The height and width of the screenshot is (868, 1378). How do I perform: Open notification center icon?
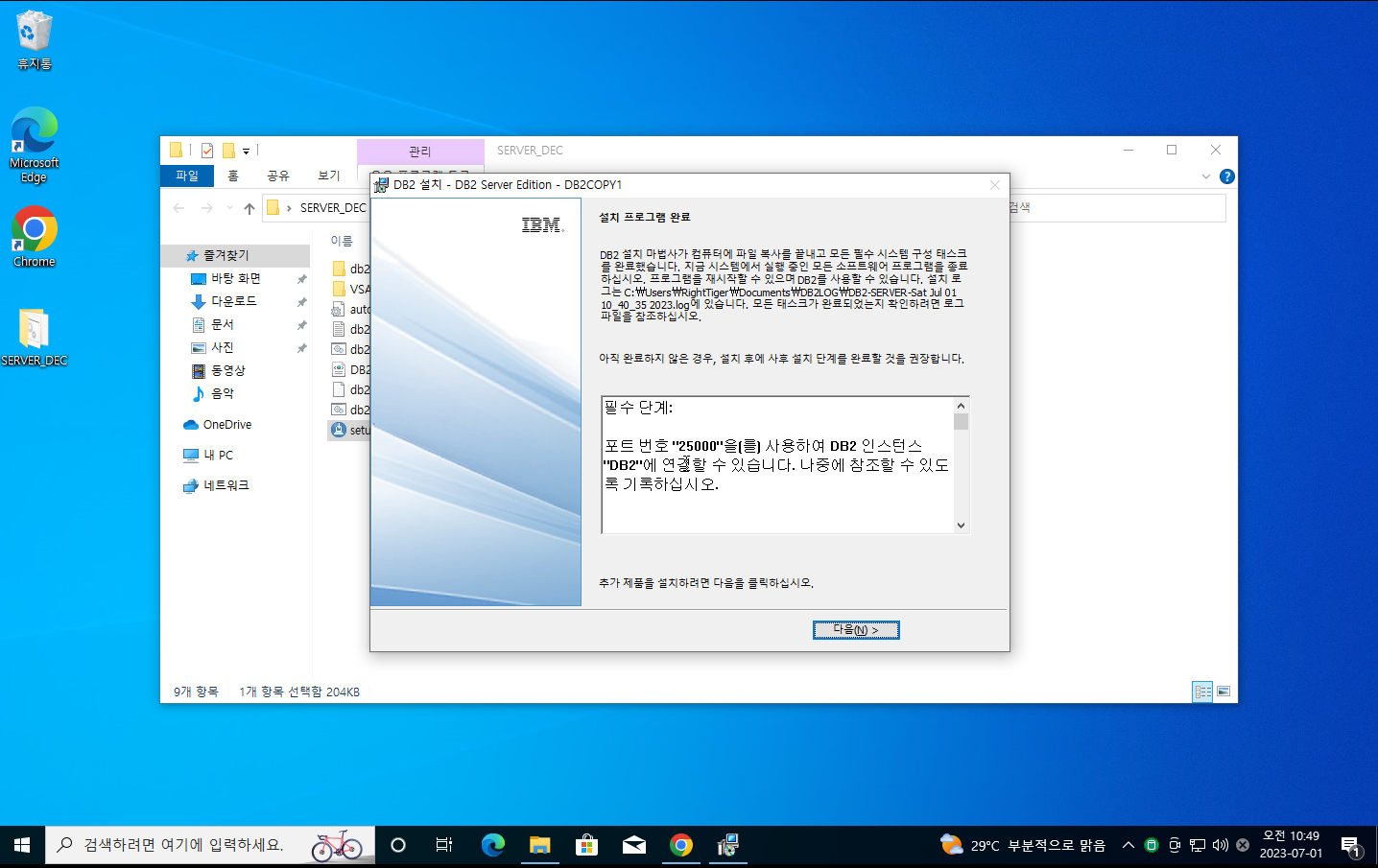tap(1351, 846)
